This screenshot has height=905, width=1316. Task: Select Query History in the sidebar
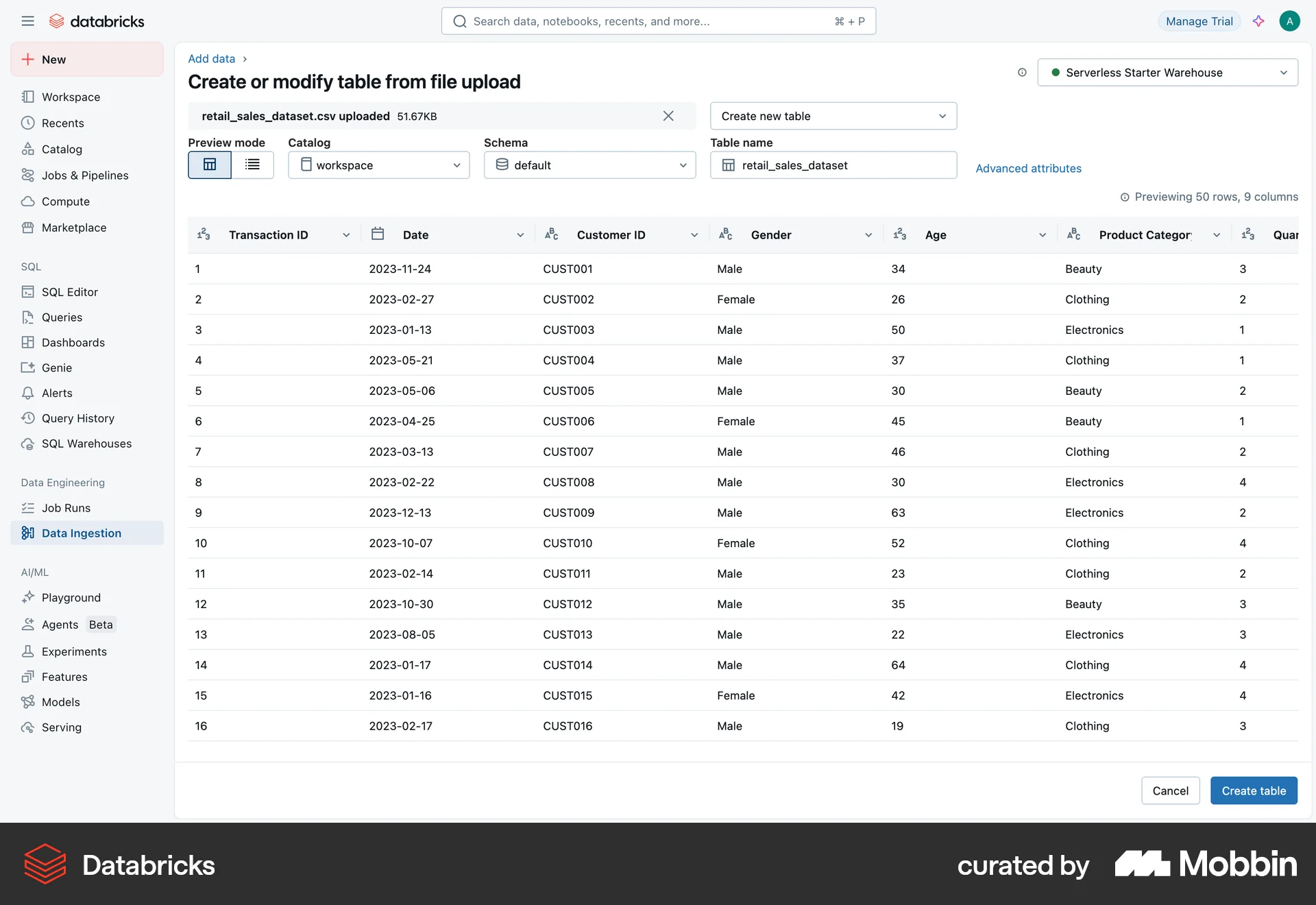coord(77,418)
